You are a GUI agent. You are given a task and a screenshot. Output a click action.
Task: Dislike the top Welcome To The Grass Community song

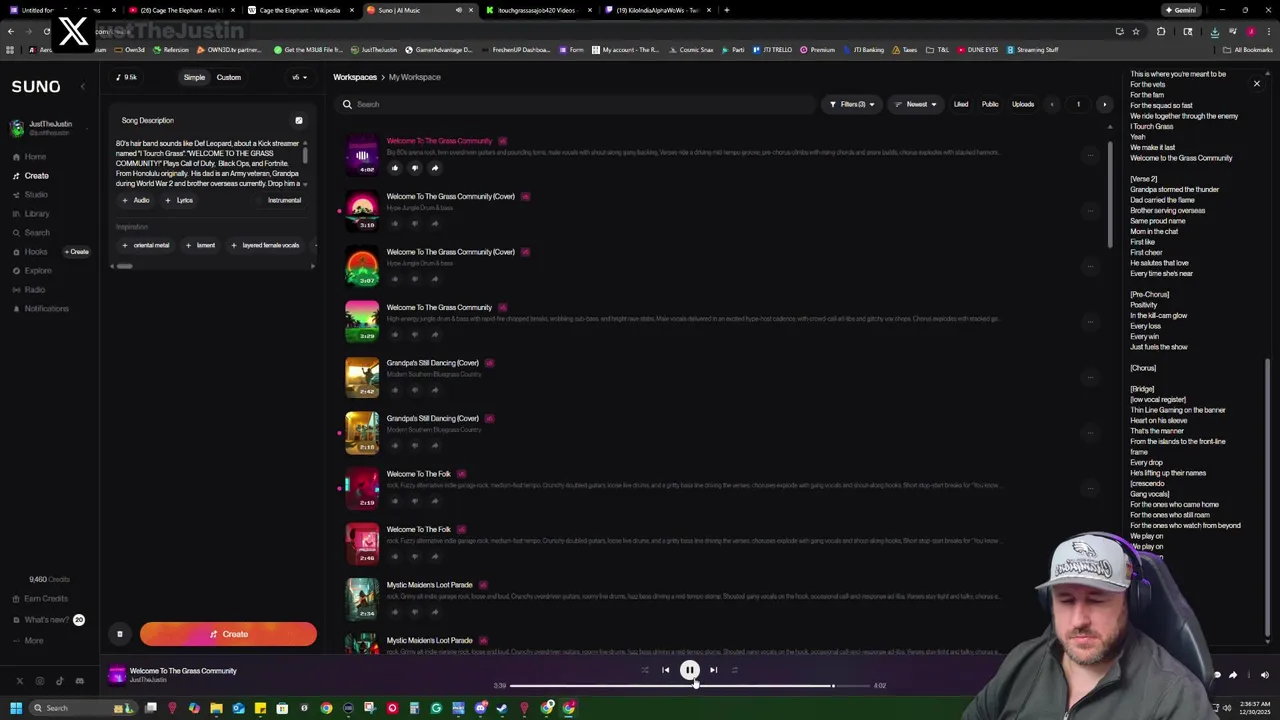click(414, 168)
